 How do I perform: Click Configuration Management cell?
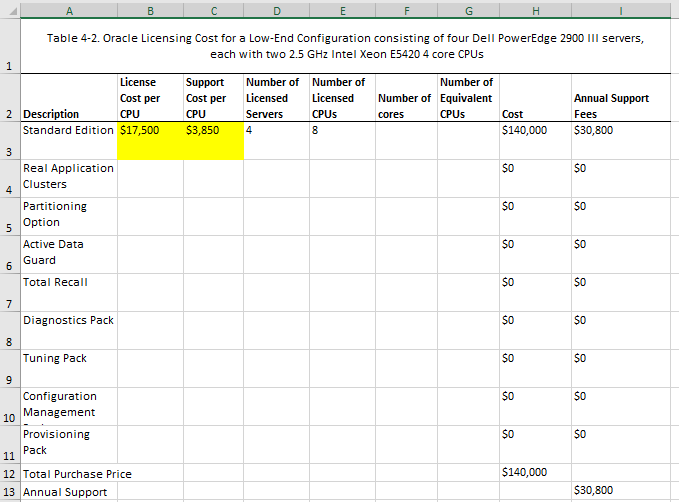[69, 407]
